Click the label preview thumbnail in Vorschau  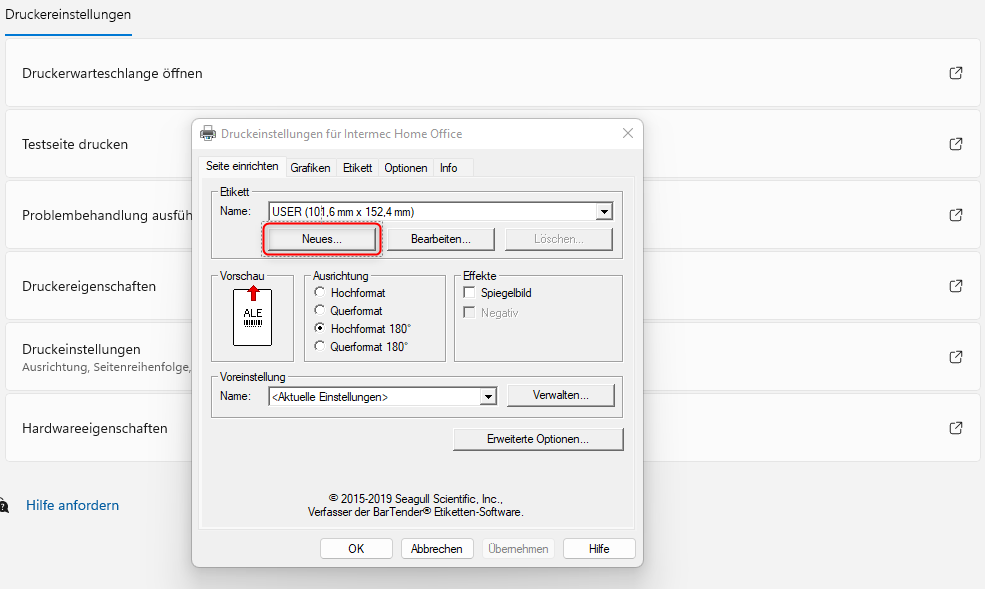[252, 316]
